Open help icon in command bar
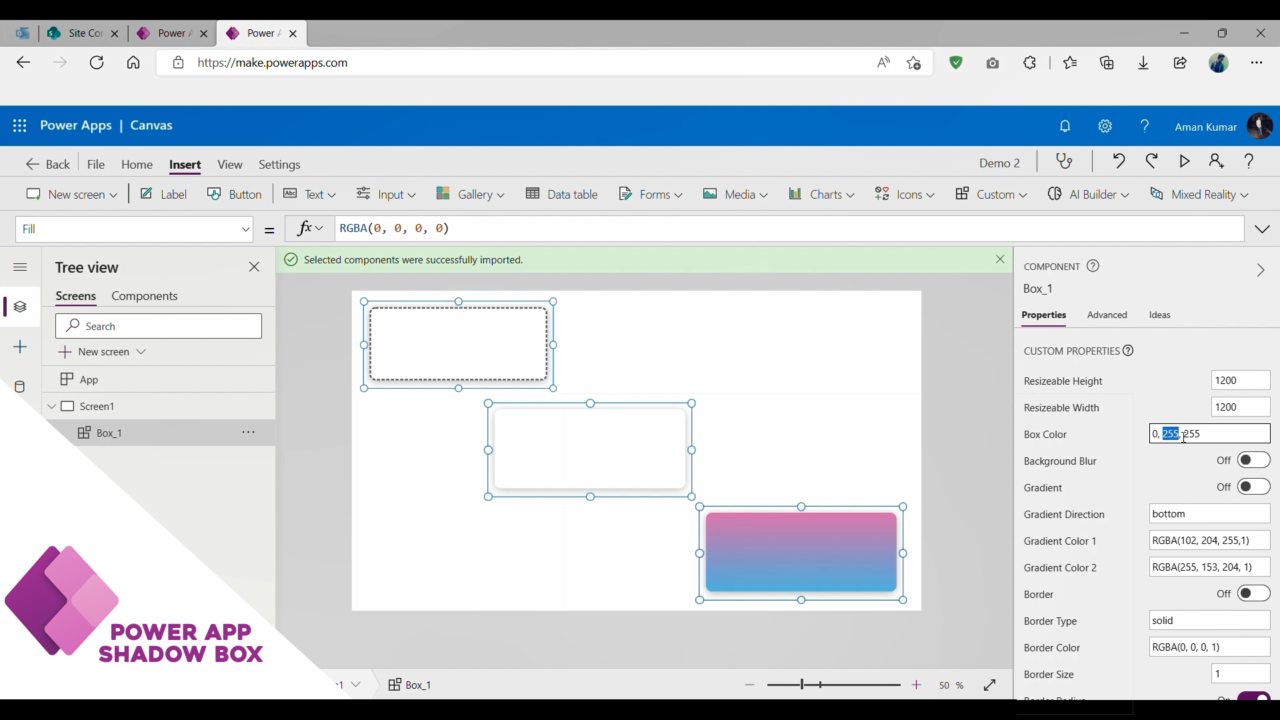1280x720 pixels. (1249, 161)
